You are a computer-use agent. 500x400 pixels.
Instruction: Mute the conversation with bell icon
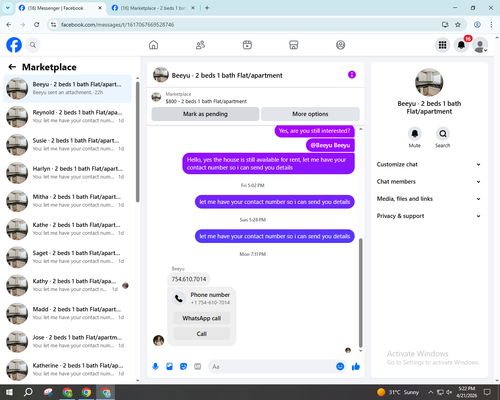point(415,134)
